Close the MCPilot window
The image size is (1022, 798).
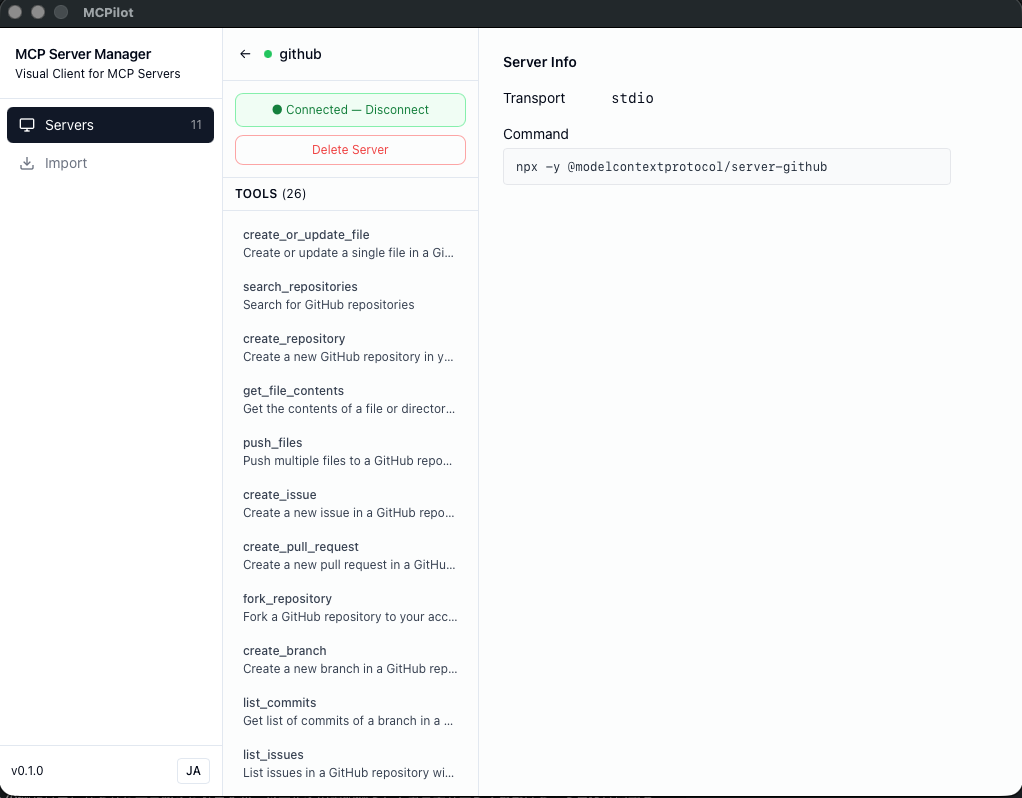pos(15,12)
